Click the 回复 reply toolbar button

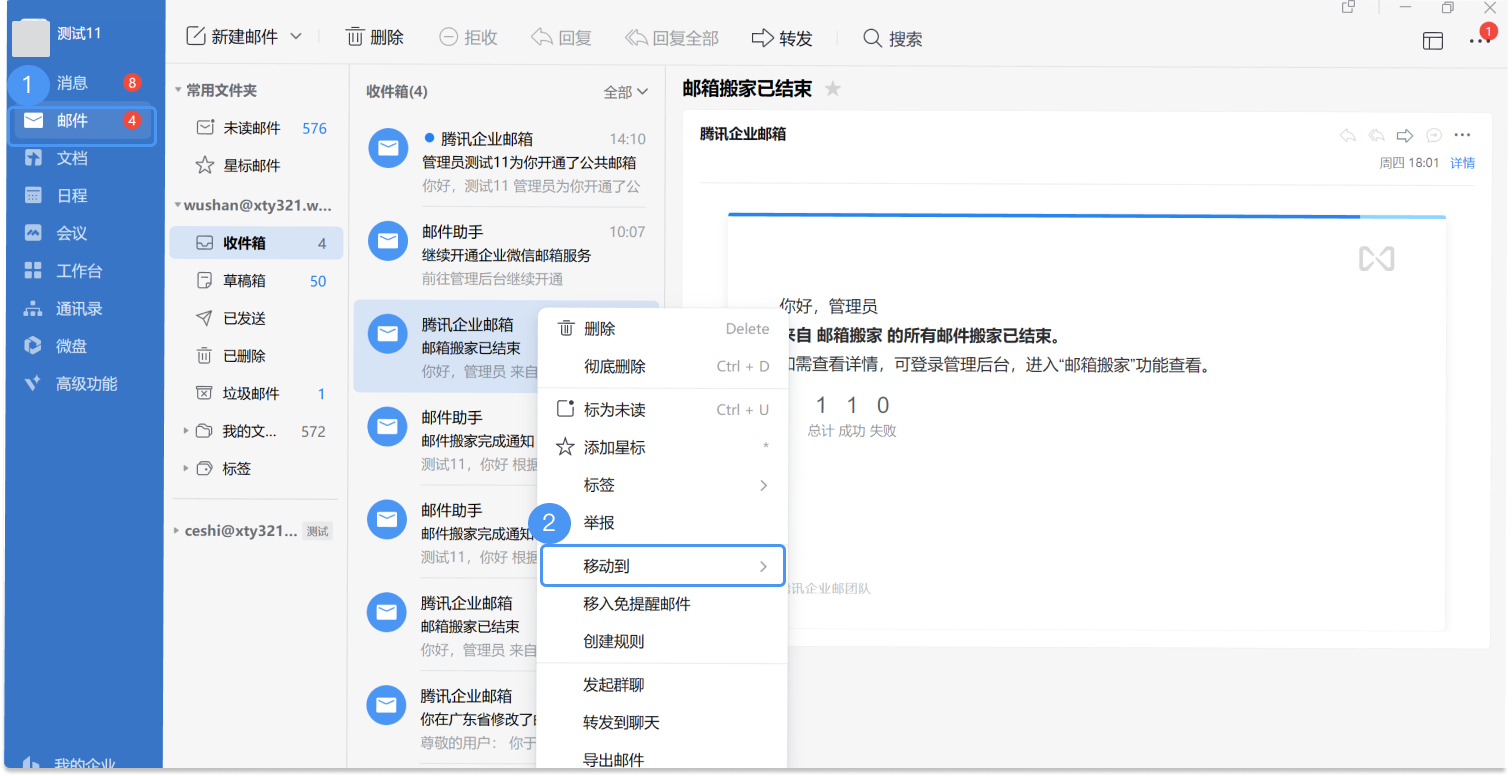coord(561,38)
